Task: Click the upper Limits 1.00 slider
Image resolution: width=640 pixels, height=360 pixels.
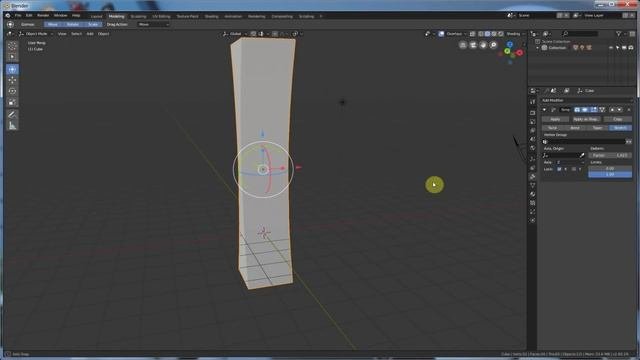Action: [610, 175]
